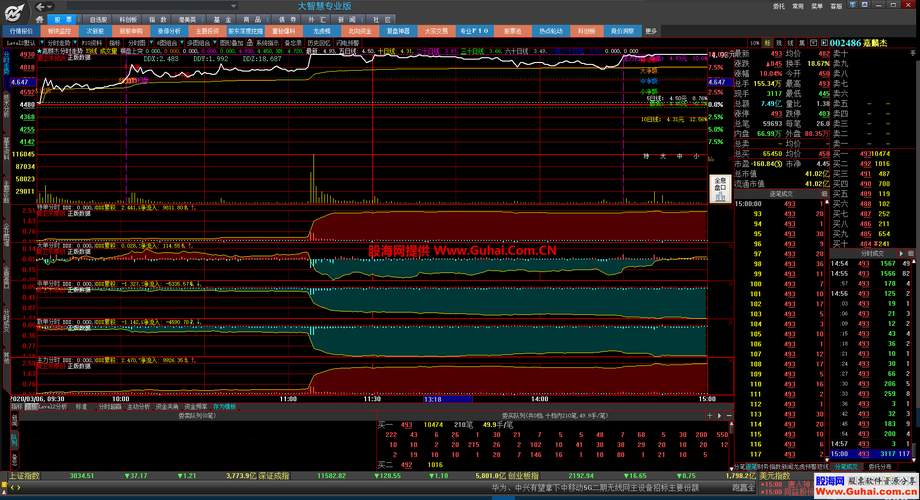
Task: Click the 板块监控 button
Action: [59, 31]
